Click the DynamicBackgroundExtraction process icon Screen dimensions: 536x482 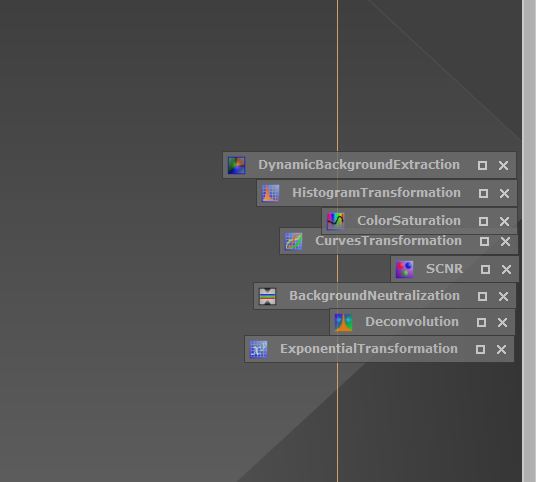point(237,165)
